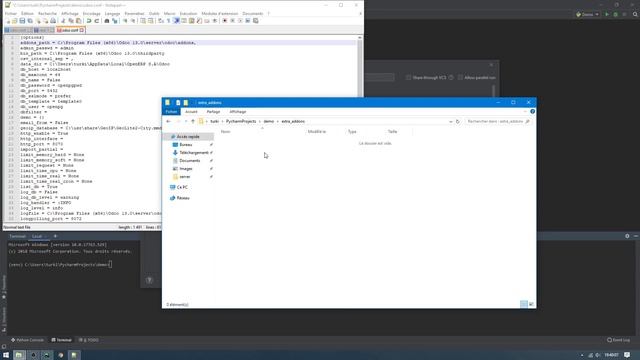Select Ce PC in Explorer sidebar
This screenshot has height=360, width=640.
(182, 187)
